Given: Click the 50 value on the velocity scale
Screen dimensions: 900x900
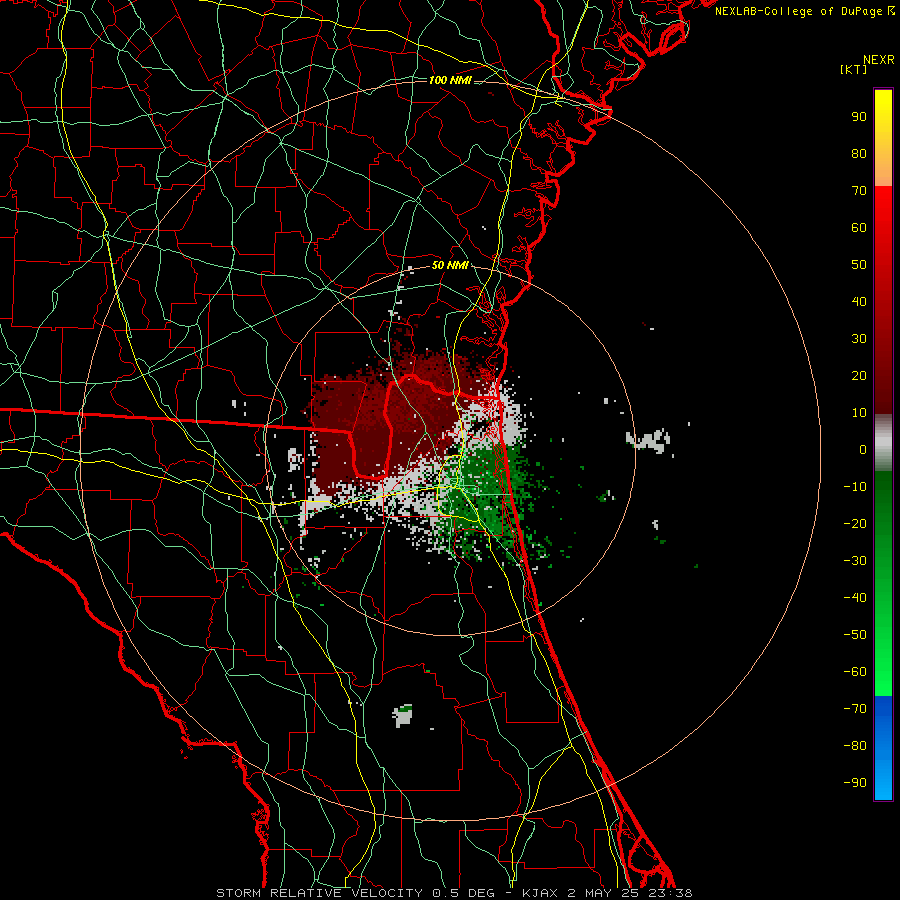Looking at the screenshot, I should coord(859,265).
